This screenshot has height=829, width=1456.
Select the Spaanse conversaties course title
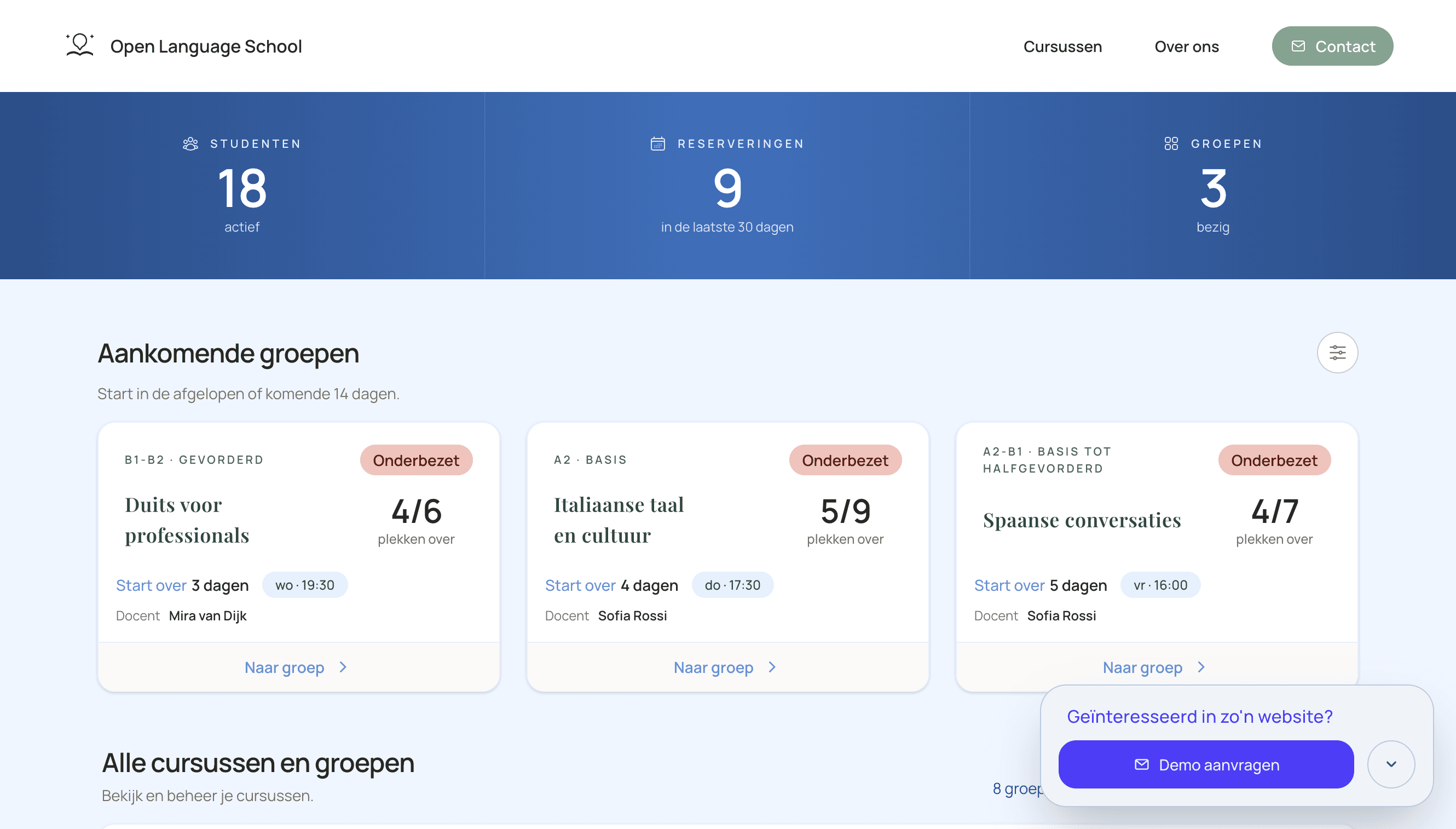1082,520
